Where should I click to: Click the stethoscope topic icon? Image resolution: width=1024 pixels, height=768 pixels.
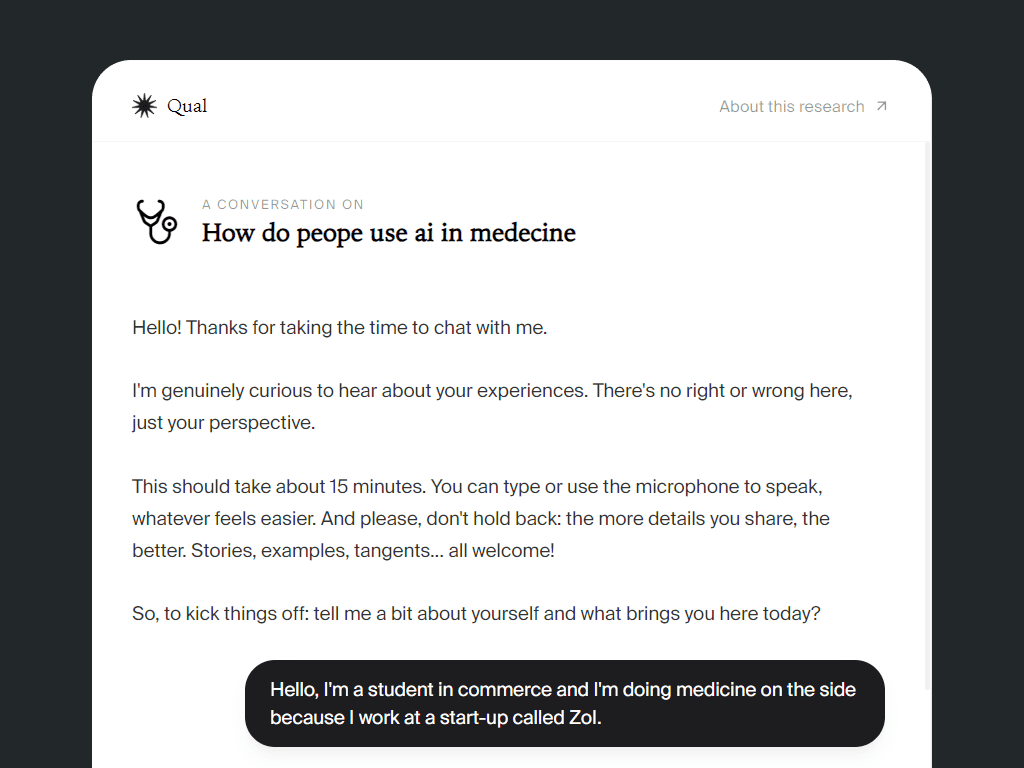(156, 221)
